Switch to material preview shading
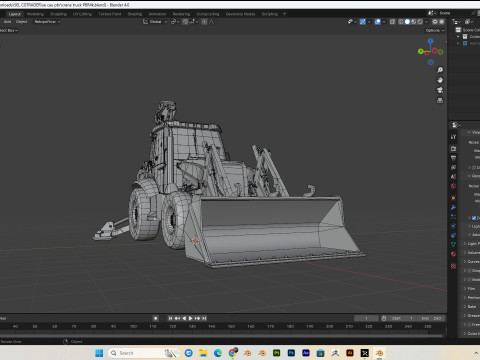 (x=414, y=22)
